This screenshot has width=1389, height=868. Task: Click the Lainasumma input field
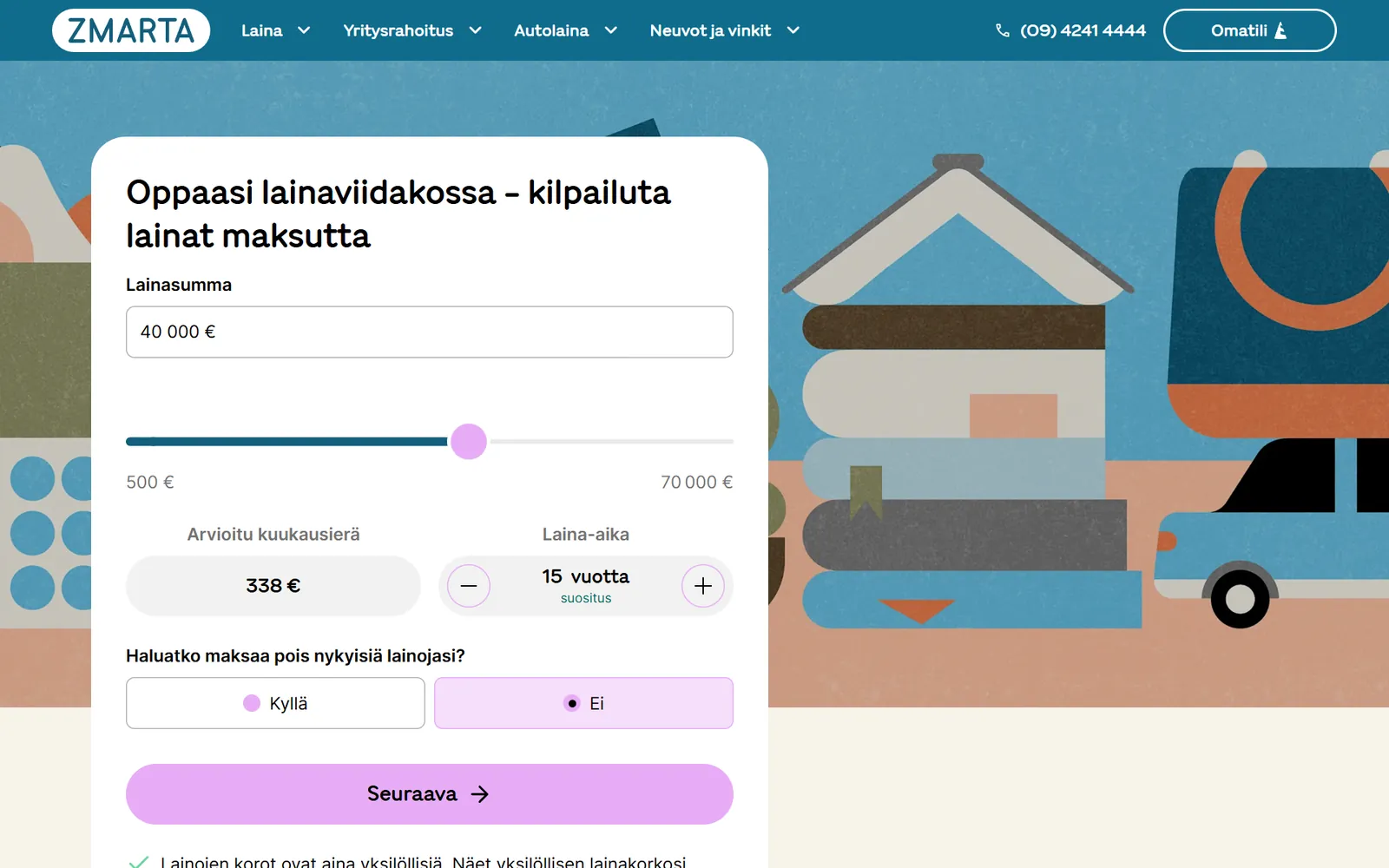pos(430,332)
